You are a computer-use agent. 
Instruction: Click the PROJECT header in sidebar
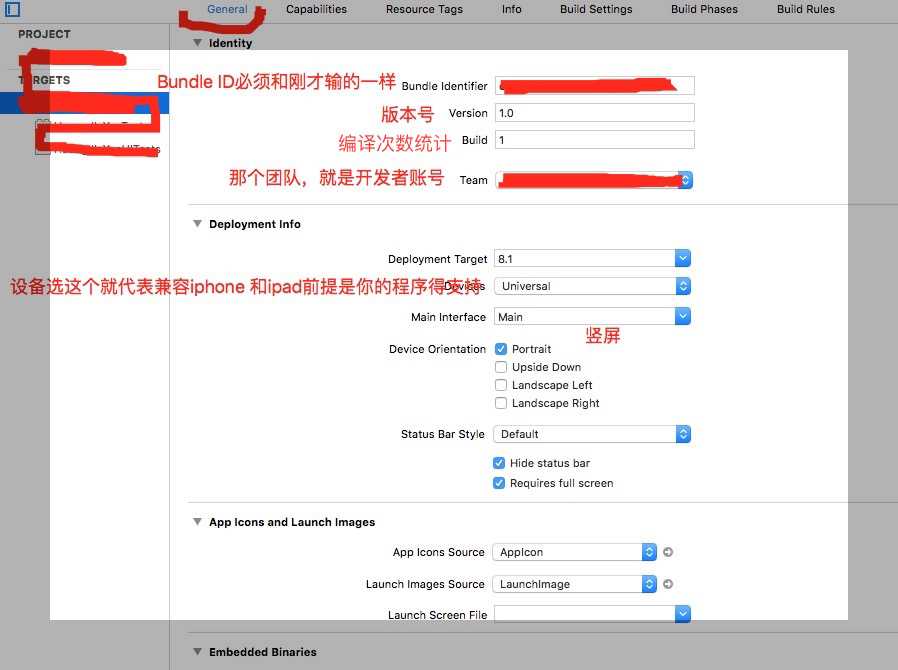point(44,34)
